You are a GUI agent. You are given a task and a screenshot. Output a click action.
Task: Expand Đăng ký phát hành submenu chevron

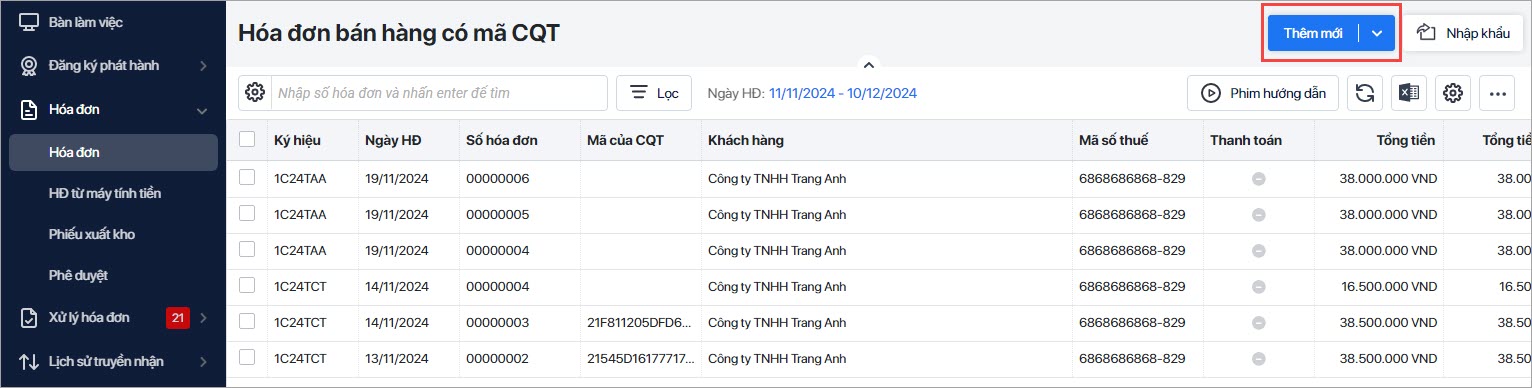click(x=203, y=66)
